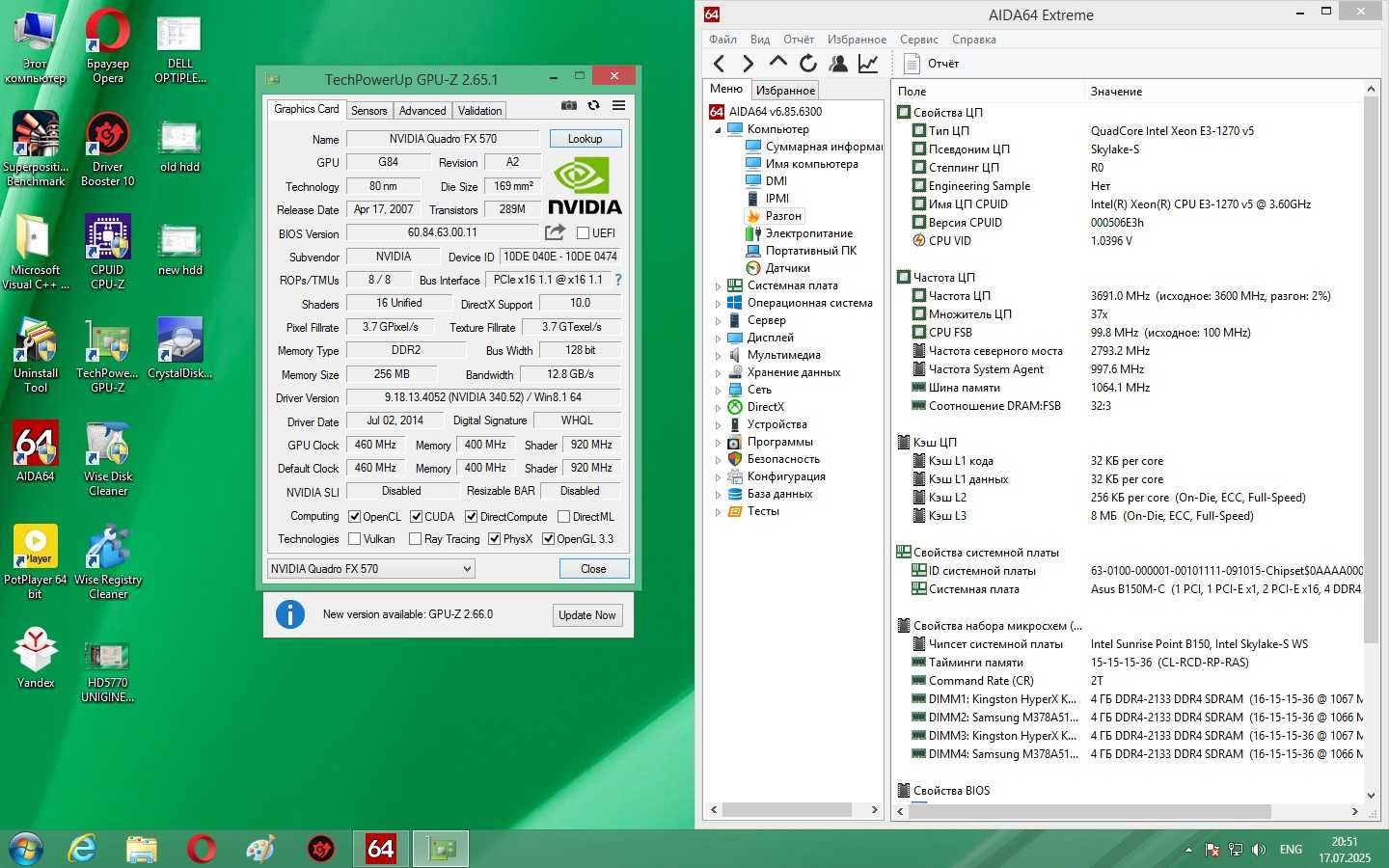
Task: Click the AIDA64 Back navigation arrow
Action: click(x=719, y=64)
